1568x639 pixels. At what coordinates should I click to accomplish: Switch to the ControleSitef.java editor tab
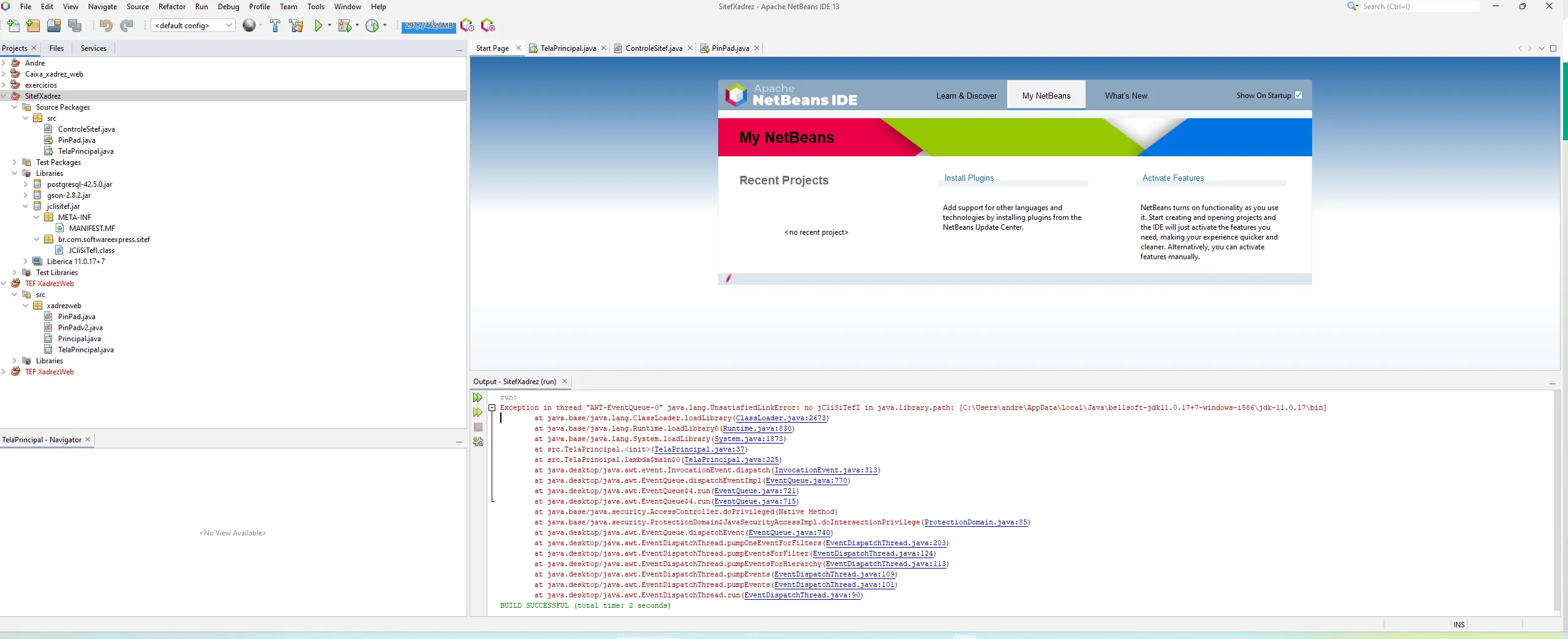coord(653,48)
